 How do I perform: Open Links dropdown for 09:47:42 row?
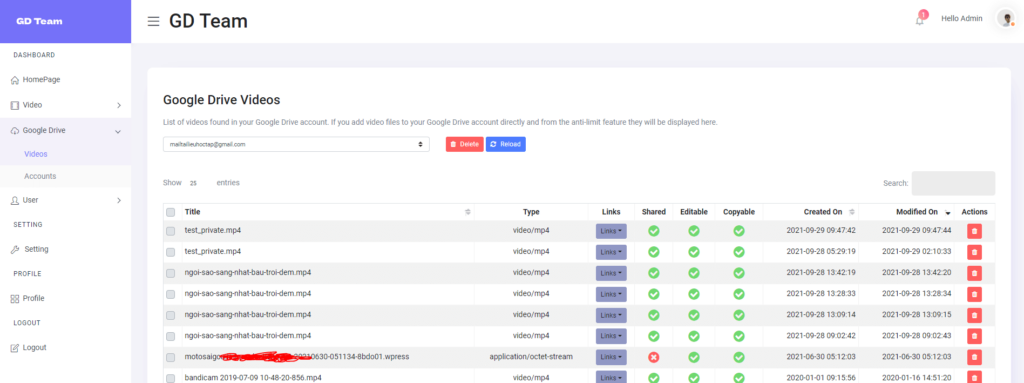tap(611, 231)
